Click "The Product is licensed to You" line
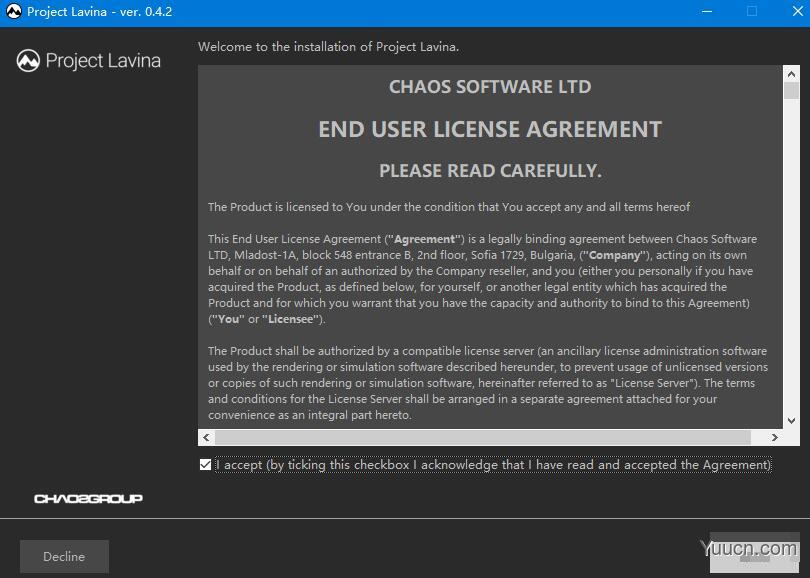This screenshot has width=810, height=578. tap(449, 207)
